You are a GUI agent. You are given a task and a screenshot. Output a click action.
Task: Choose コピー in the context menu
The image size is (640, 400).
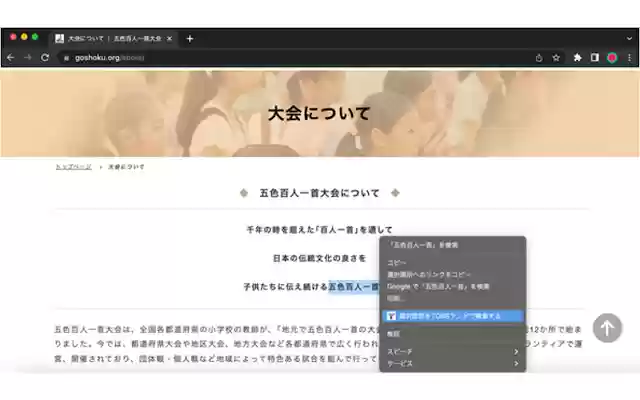click(x=453, y=263)
